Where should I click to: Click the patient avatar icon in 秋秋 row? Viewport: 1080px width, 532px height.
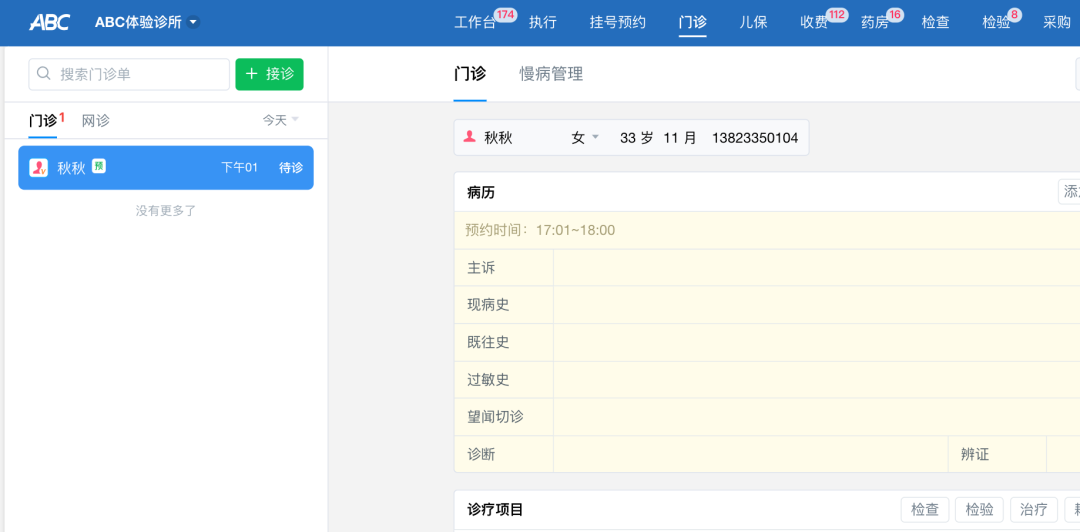tap(38, 167)
